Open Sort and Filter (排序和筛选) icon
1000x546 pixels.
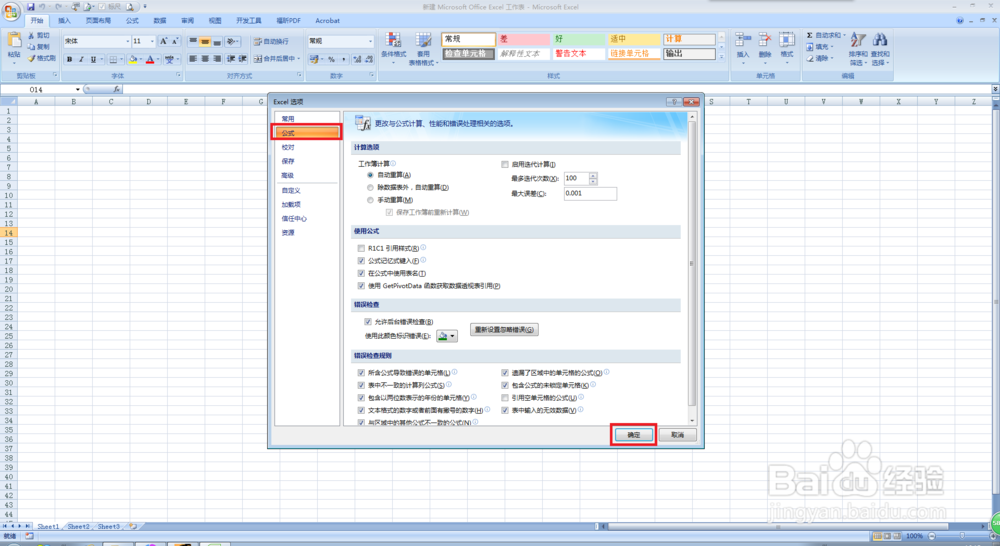(x=858, y=41)
